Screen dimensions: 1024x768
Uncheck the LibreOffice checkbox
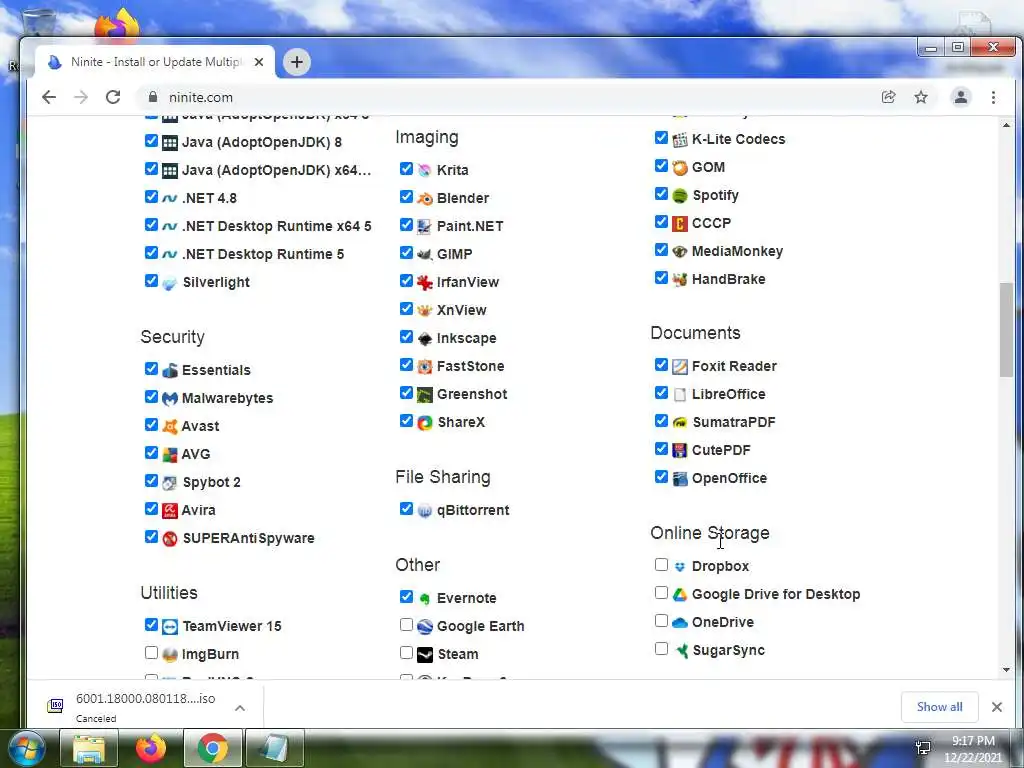(x=661, y=392)
